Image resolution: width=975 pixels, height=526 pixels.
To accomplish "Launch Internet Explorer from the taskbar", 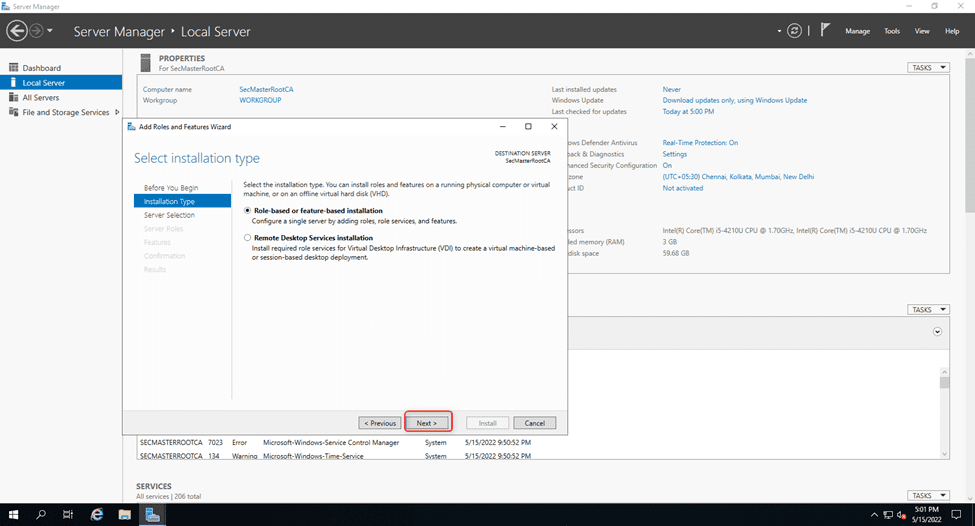I will pyautogui.click(x=97, y=515).
